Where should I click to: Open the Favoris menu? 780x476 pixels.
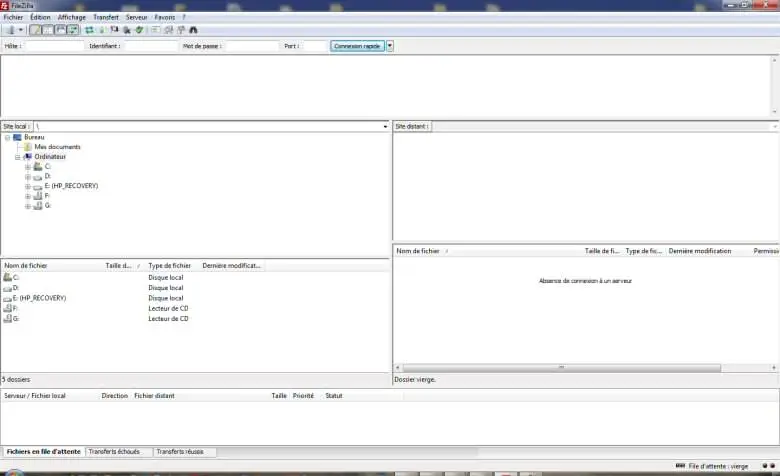(x=165, y=17)
